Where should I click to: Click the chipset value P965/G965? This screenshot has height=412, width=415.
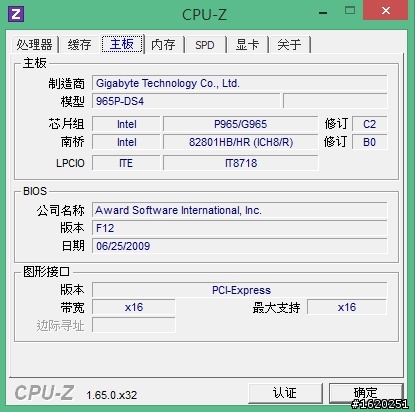click(241, 124)
